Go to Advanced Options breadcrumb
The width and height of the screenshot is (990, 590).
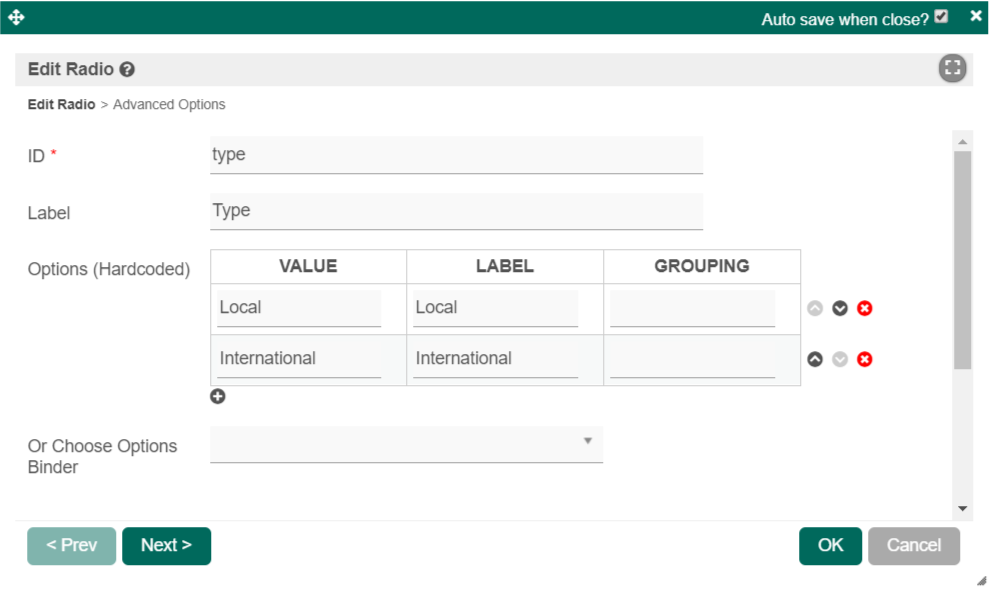coord(169,105)
